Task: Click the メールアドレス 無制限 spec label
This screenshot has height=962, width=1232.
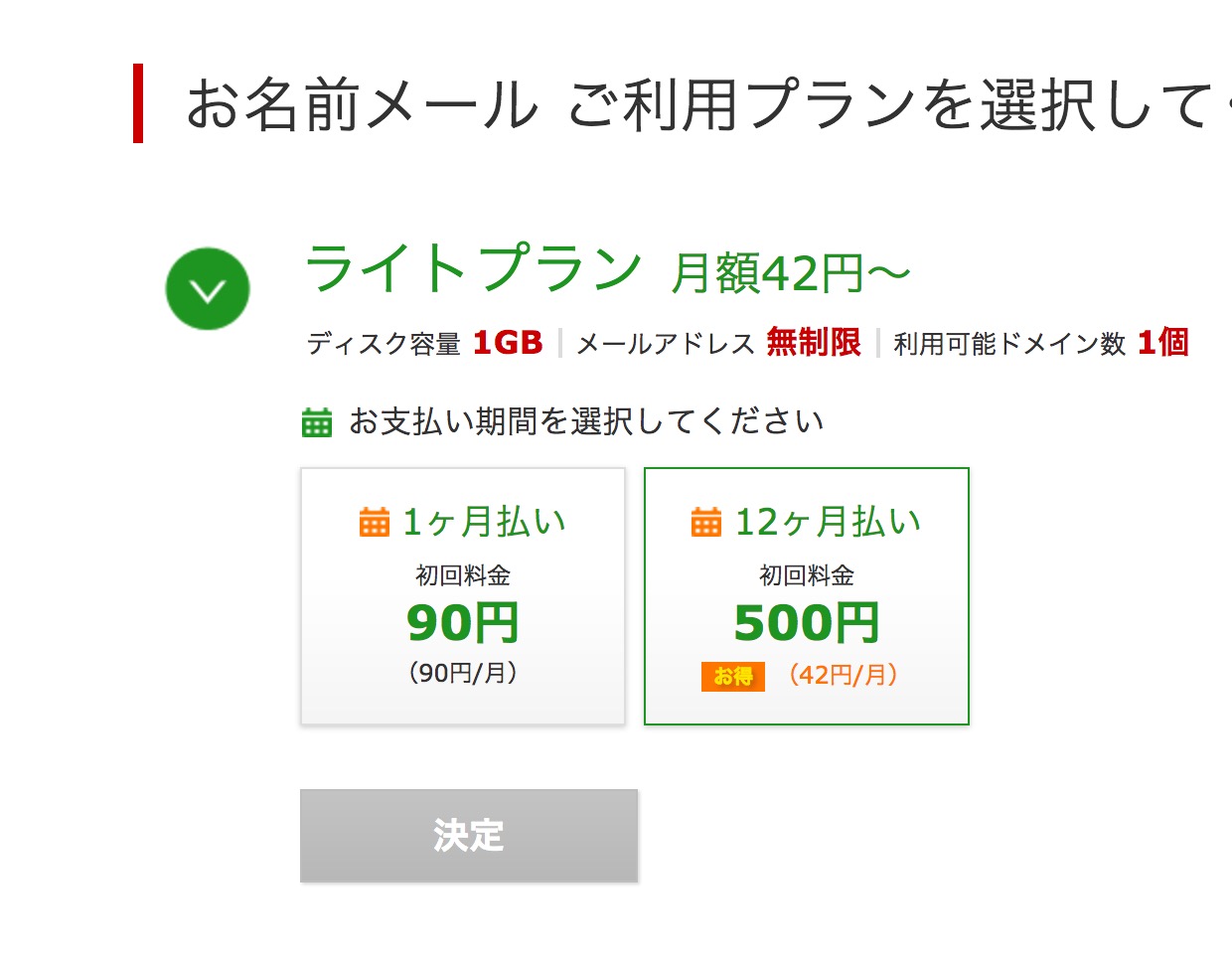Action: (719, 343)
